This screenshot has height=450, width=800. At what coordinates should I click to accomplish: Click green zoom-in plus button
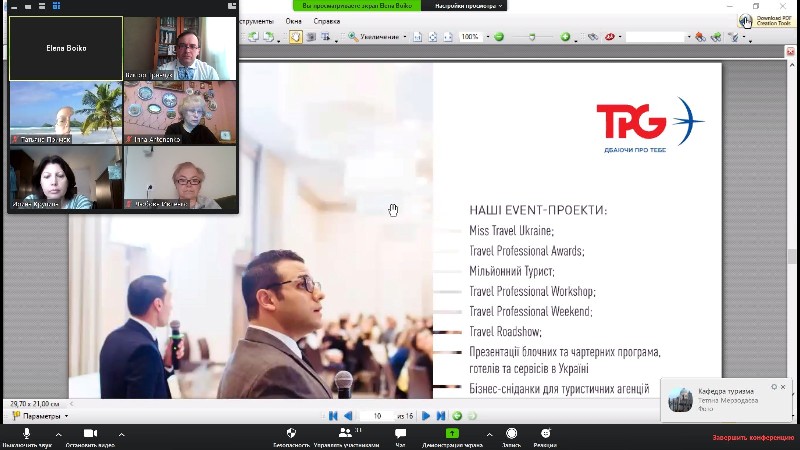click(565, 37)
